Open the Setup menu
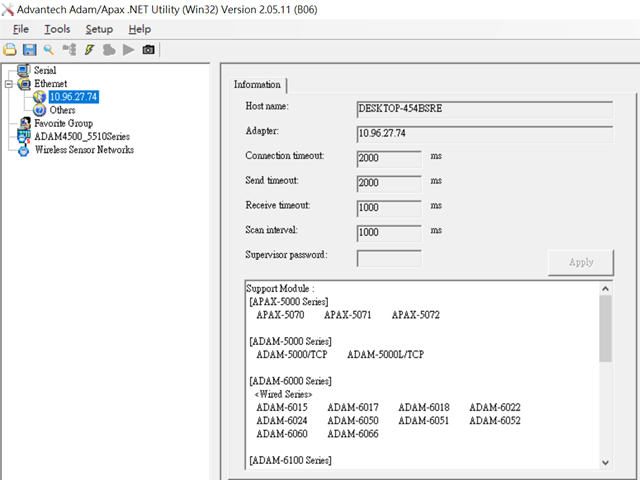 point(99,29)
